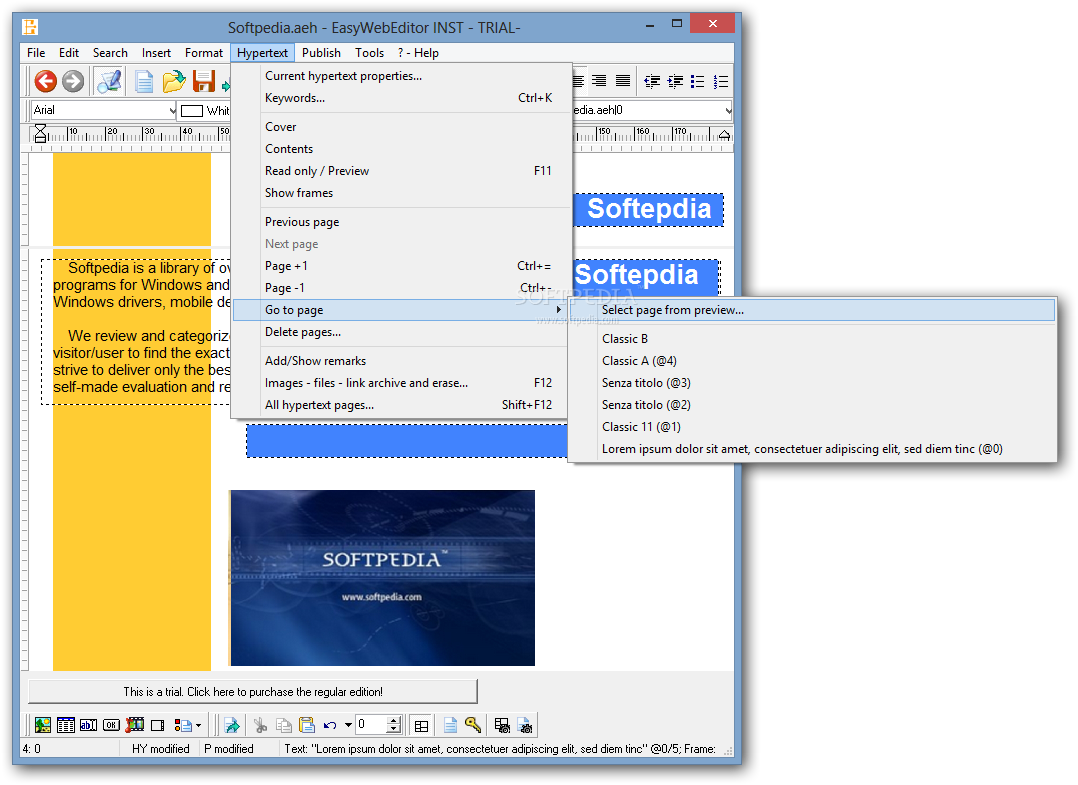The width and height of the screenshot is (1078, 785).
Task: Increase indent using the indent icon
Action: [675, 82]
